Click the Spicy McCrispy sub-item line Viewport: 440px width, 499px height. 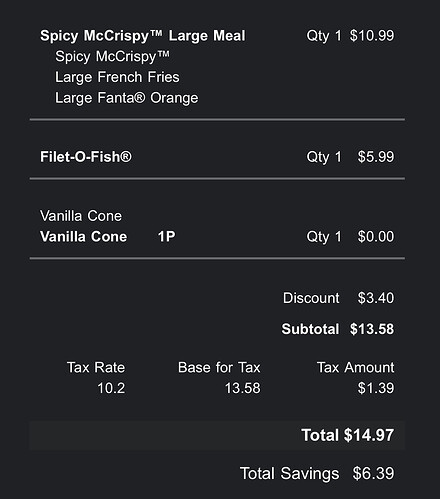pyautogui.click(x=112, y=56)
